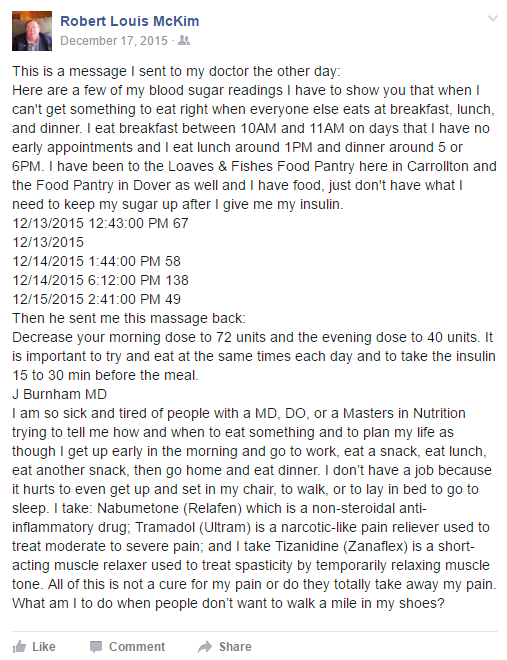The image size is (507, 660).
Task: Click the Robert Louis McKim name link
Action: (x=130, y=21)
